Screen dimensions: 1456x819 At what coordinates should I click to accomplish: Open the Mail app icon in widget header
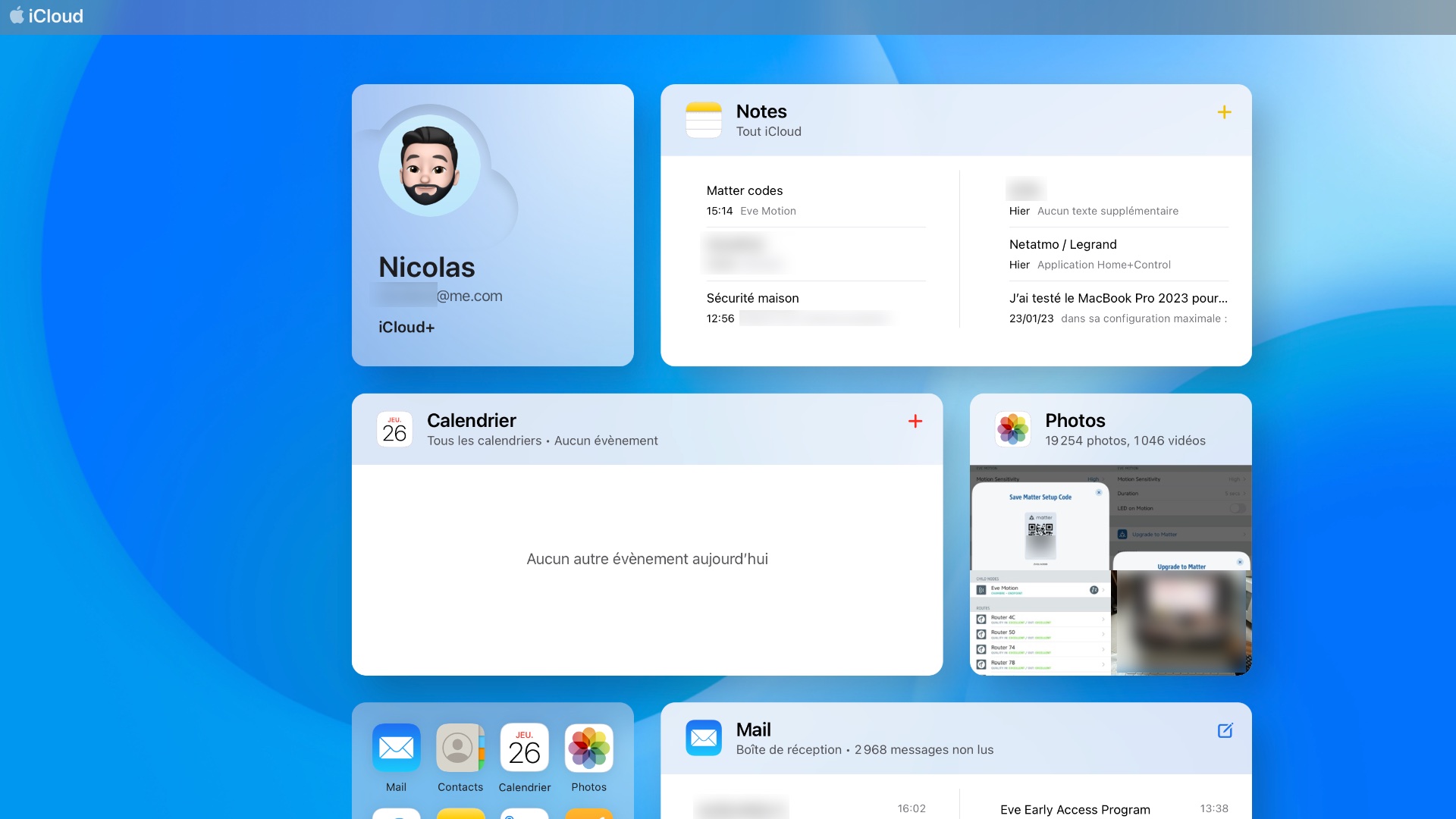click(703, 738)
